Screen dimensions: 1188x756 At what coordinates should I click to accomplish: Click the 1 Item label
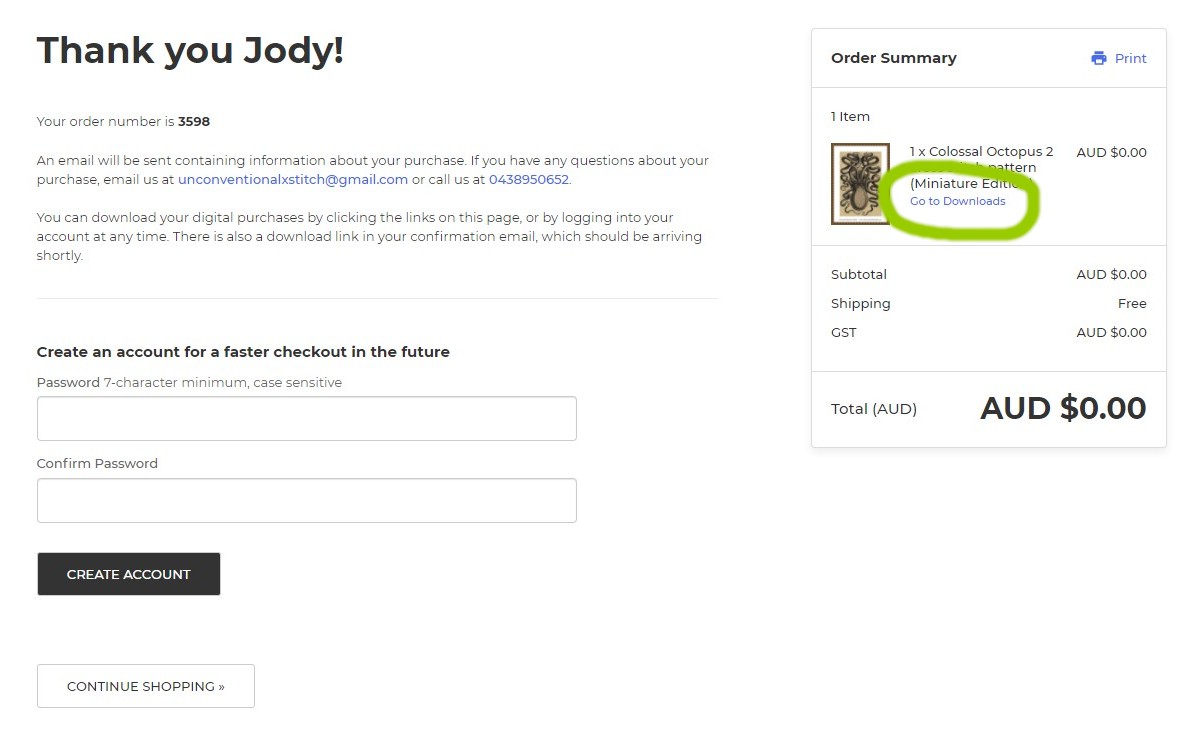coord(850,116)
